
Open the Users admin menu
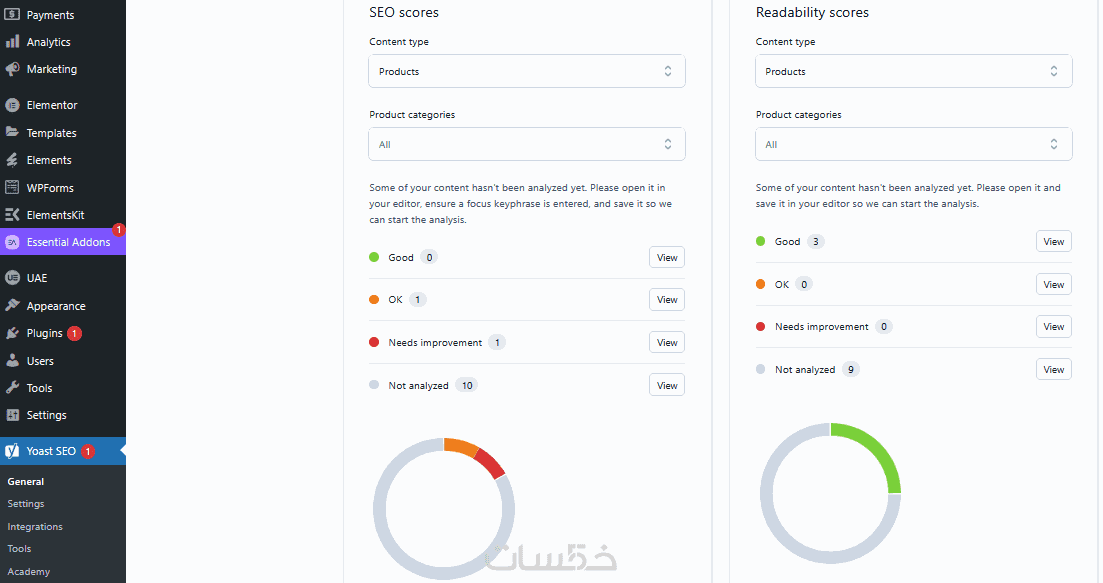(40, 361)
